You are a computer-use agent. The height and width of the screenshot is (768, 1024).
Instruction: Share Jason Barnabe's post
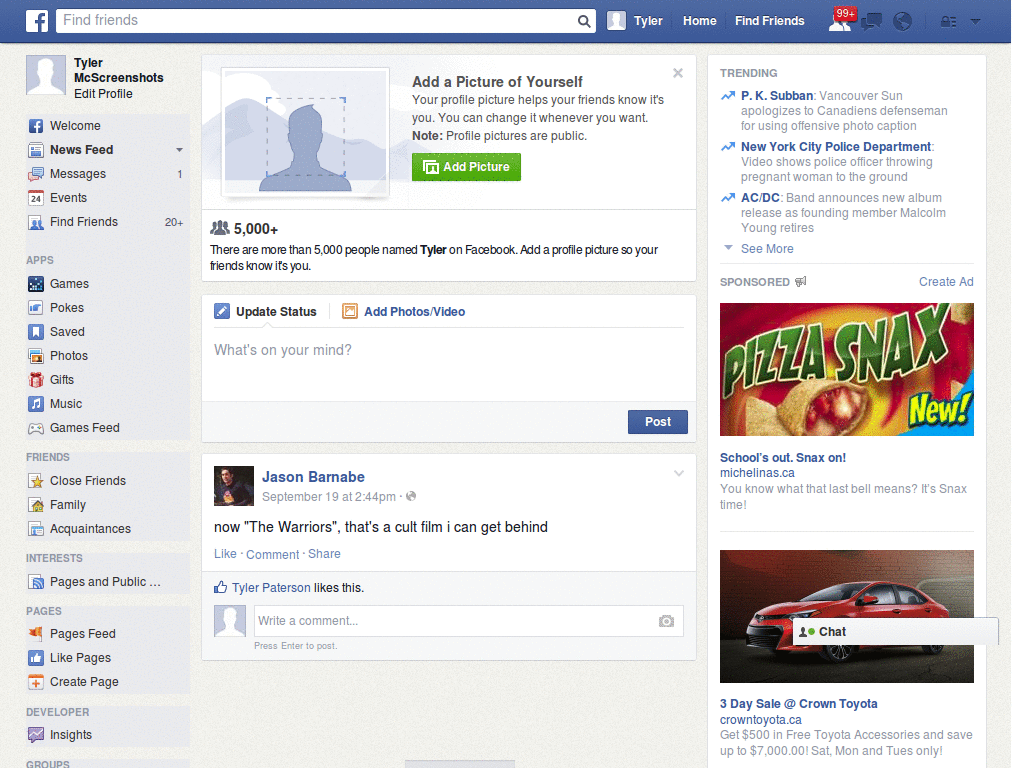pos(324,554)
